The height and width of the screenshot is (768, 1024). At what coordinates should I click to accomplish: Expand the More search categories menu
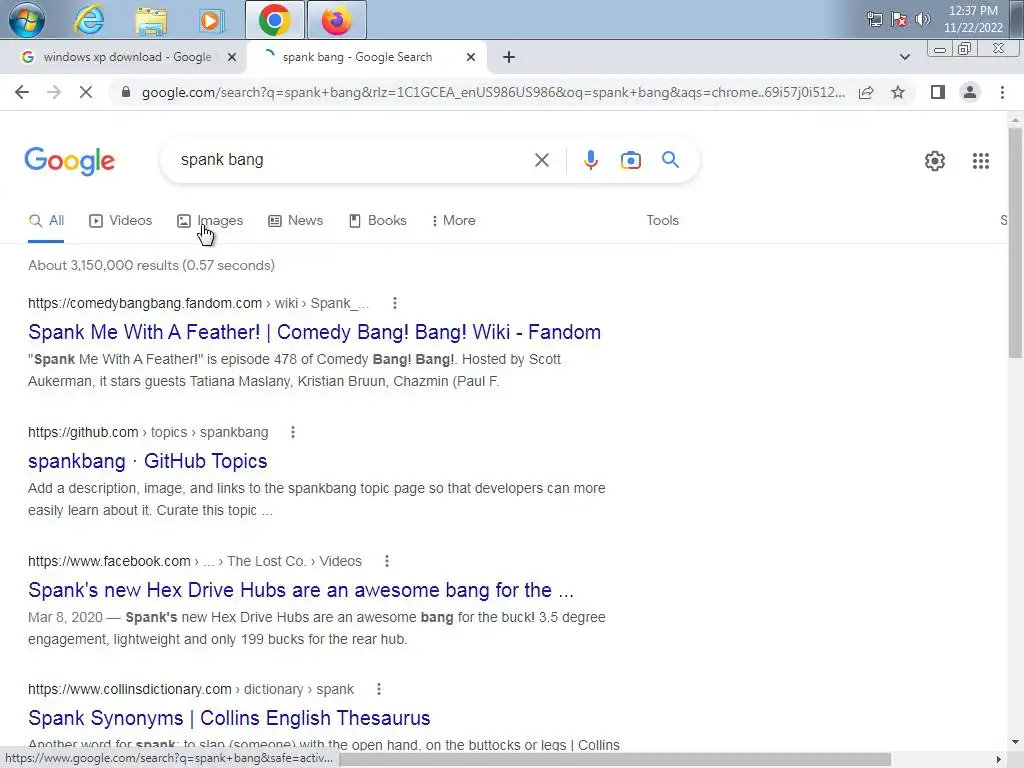pos(453,221)
